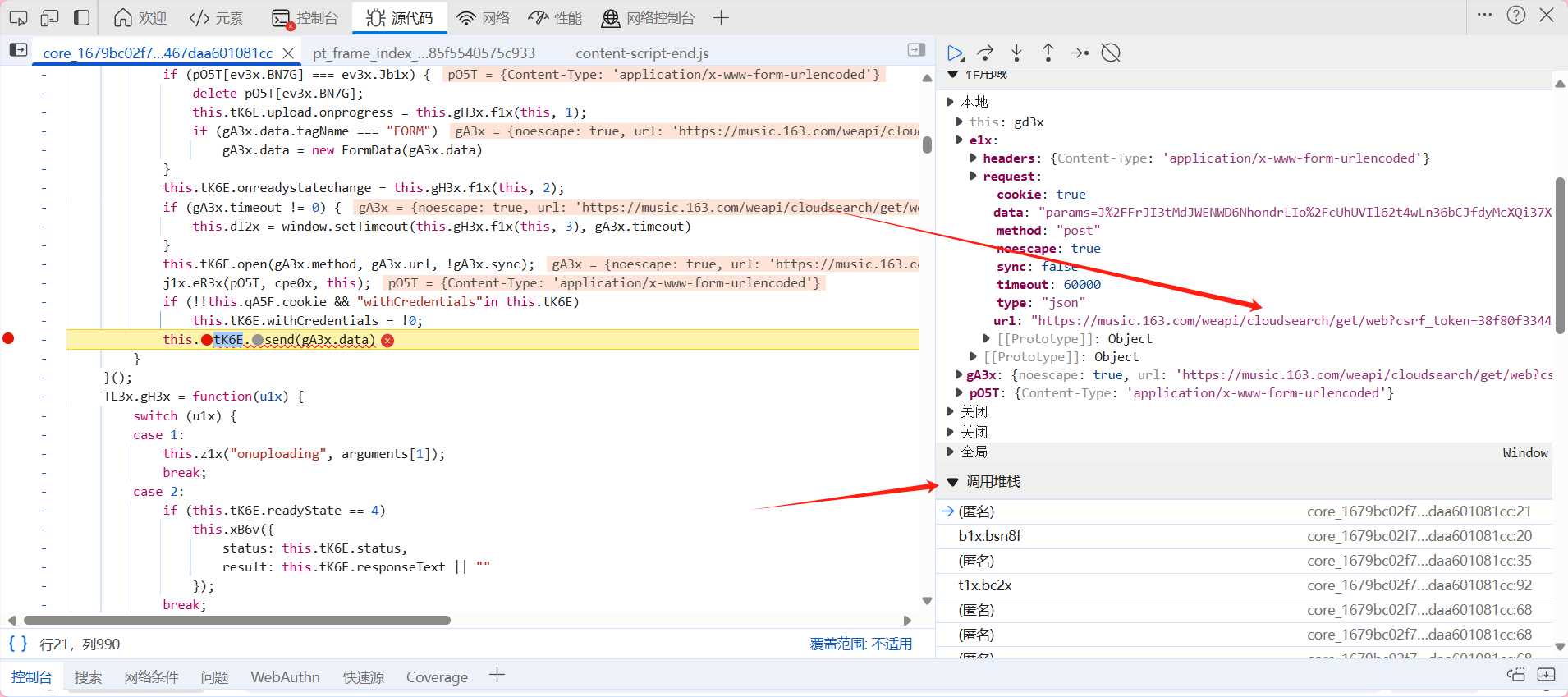Screen dimensions: 1568x697
Task: Resume script execution
Action: 955,53
